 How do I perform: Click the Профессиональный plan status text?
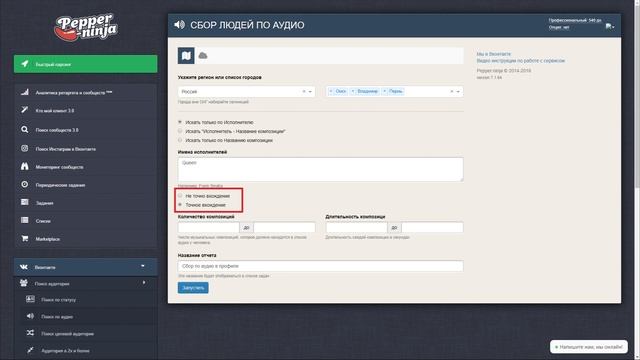575,20
